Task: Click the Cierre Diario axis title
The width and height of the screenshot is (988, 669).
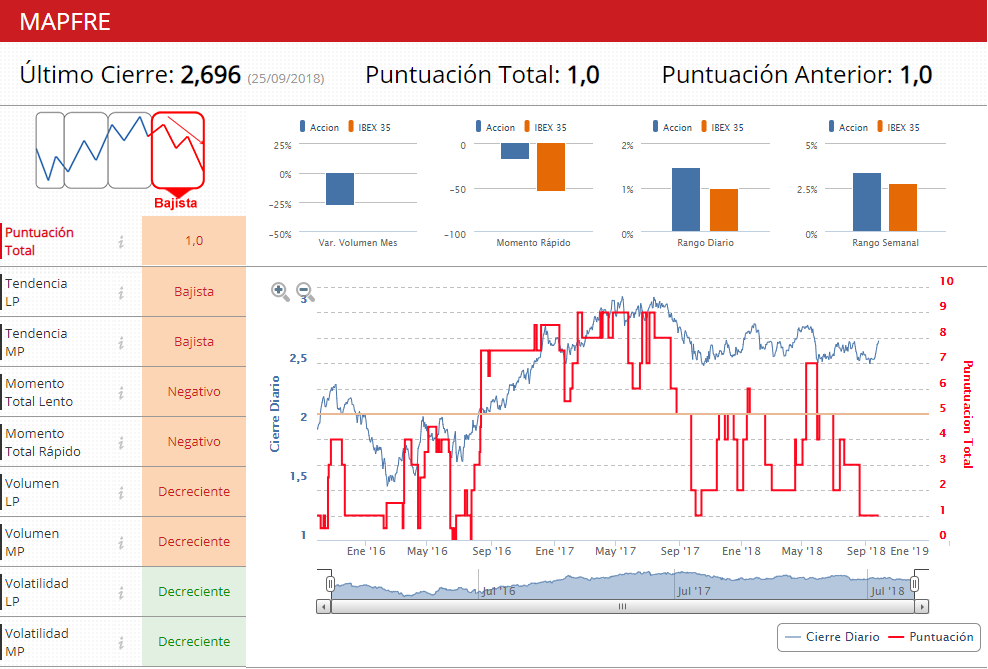Action: point(275,414)
